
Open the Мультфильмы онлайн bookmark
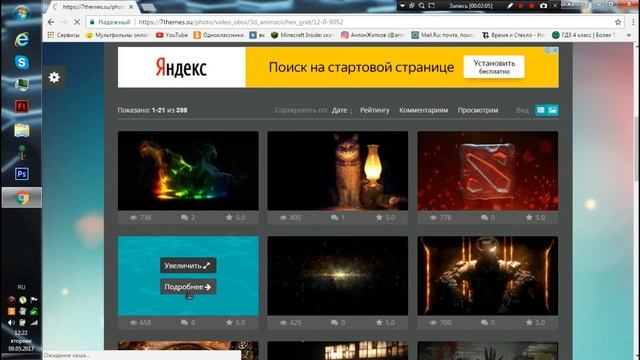click(x=117, y=35)
